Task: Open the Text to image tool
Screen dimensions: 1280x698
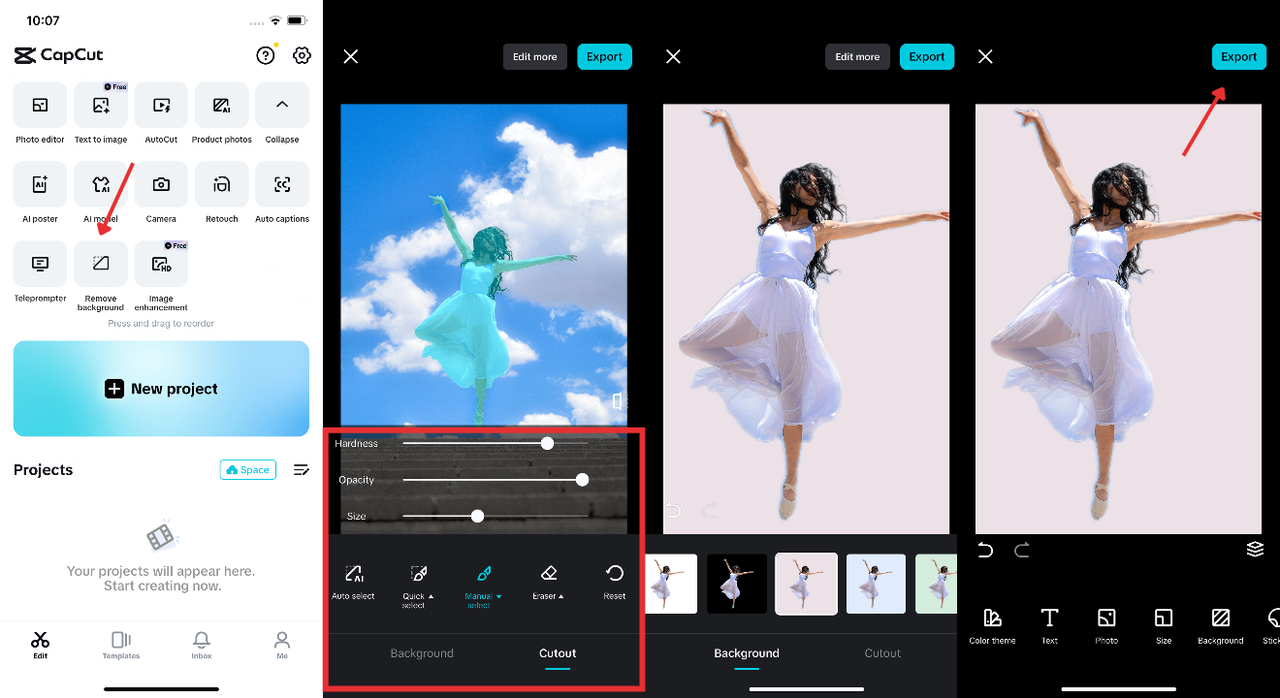Action: click(101, 106)
